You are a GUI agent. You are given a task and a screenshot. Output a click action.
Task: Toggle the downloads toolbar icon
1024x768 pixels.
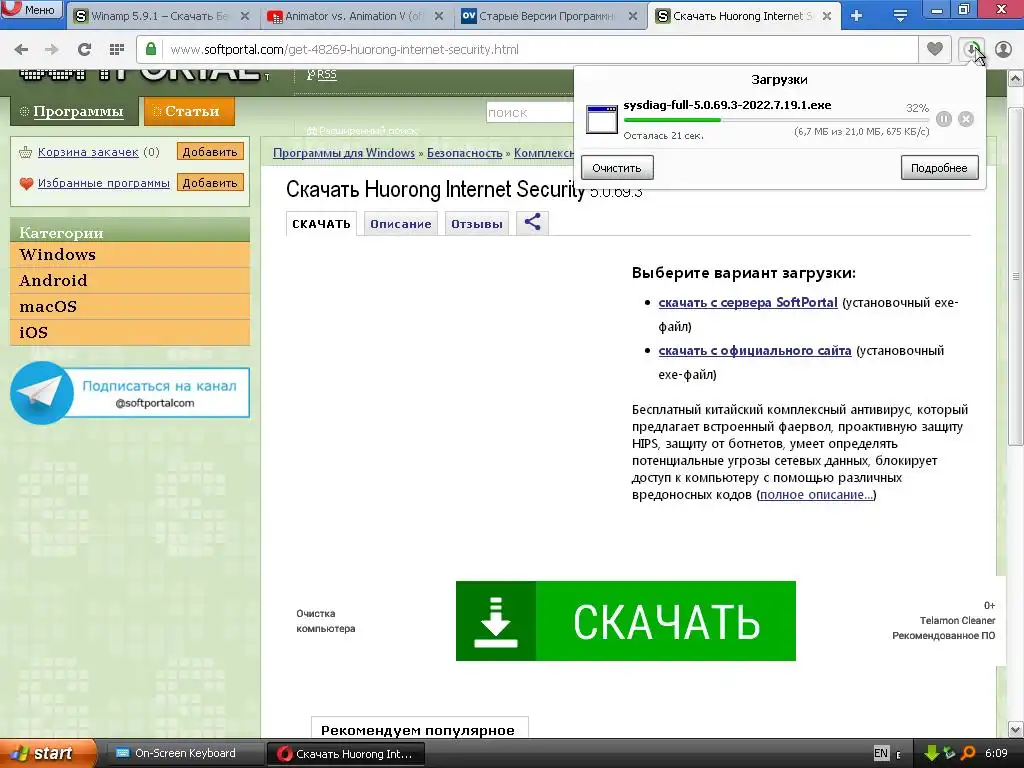point(971,49)
